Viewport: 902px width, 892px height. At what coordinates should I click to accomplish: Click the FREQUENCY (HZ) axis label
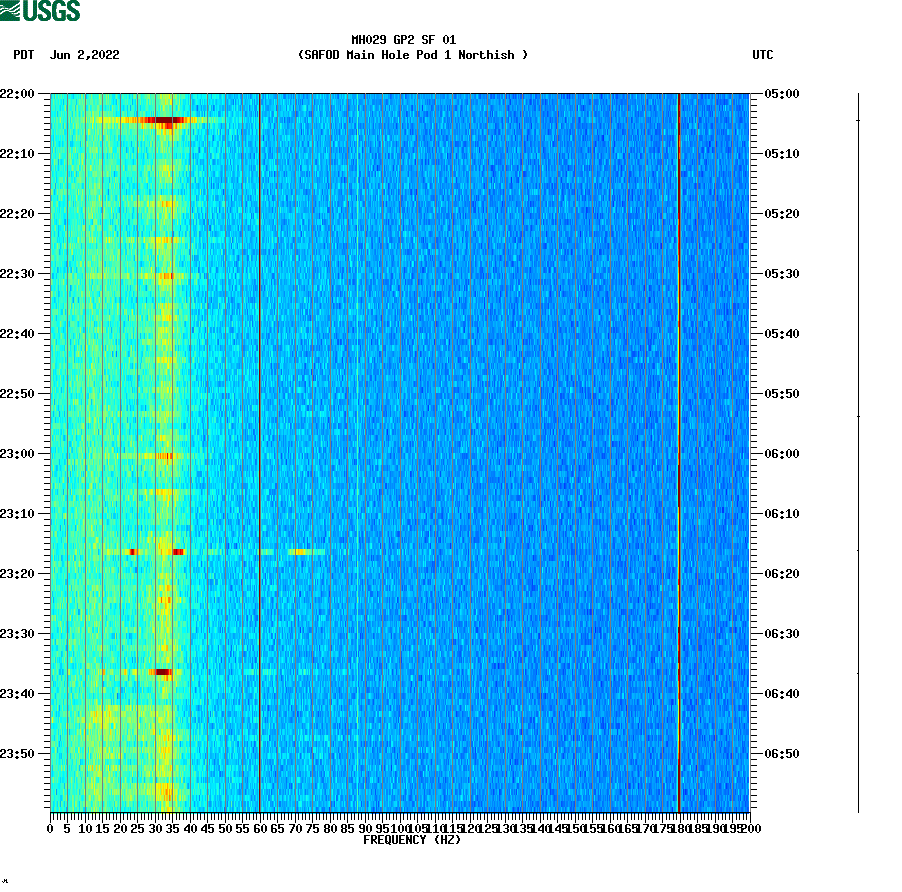pyautogui.click(x=413, y=840)
